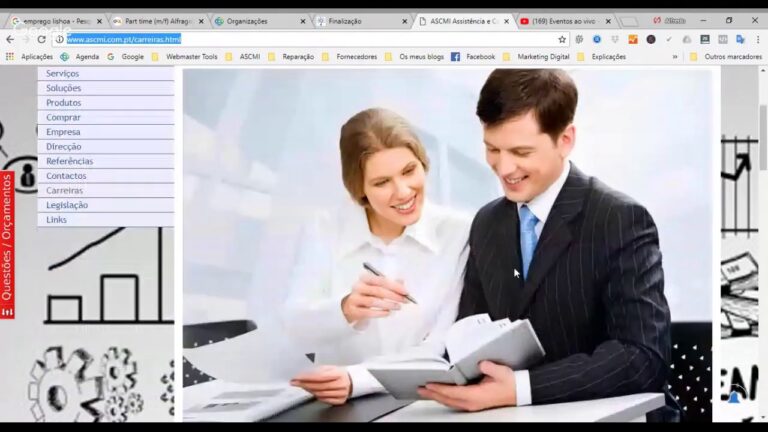Image resolution: width=768 pixels, height=432 pixels.
Task: Open the Outros marcadores bookmarks folder
Action: click(x=726, y=57)
